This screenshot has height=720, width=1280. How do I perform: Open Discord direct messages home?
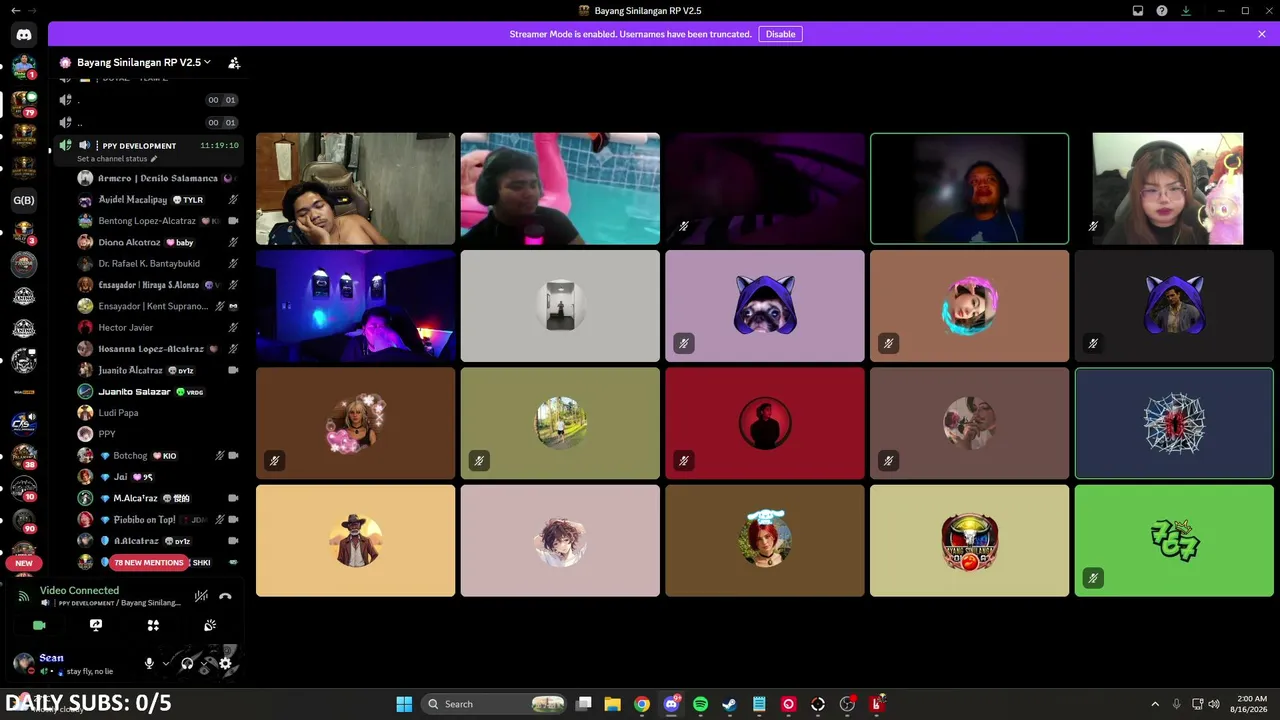24,35
